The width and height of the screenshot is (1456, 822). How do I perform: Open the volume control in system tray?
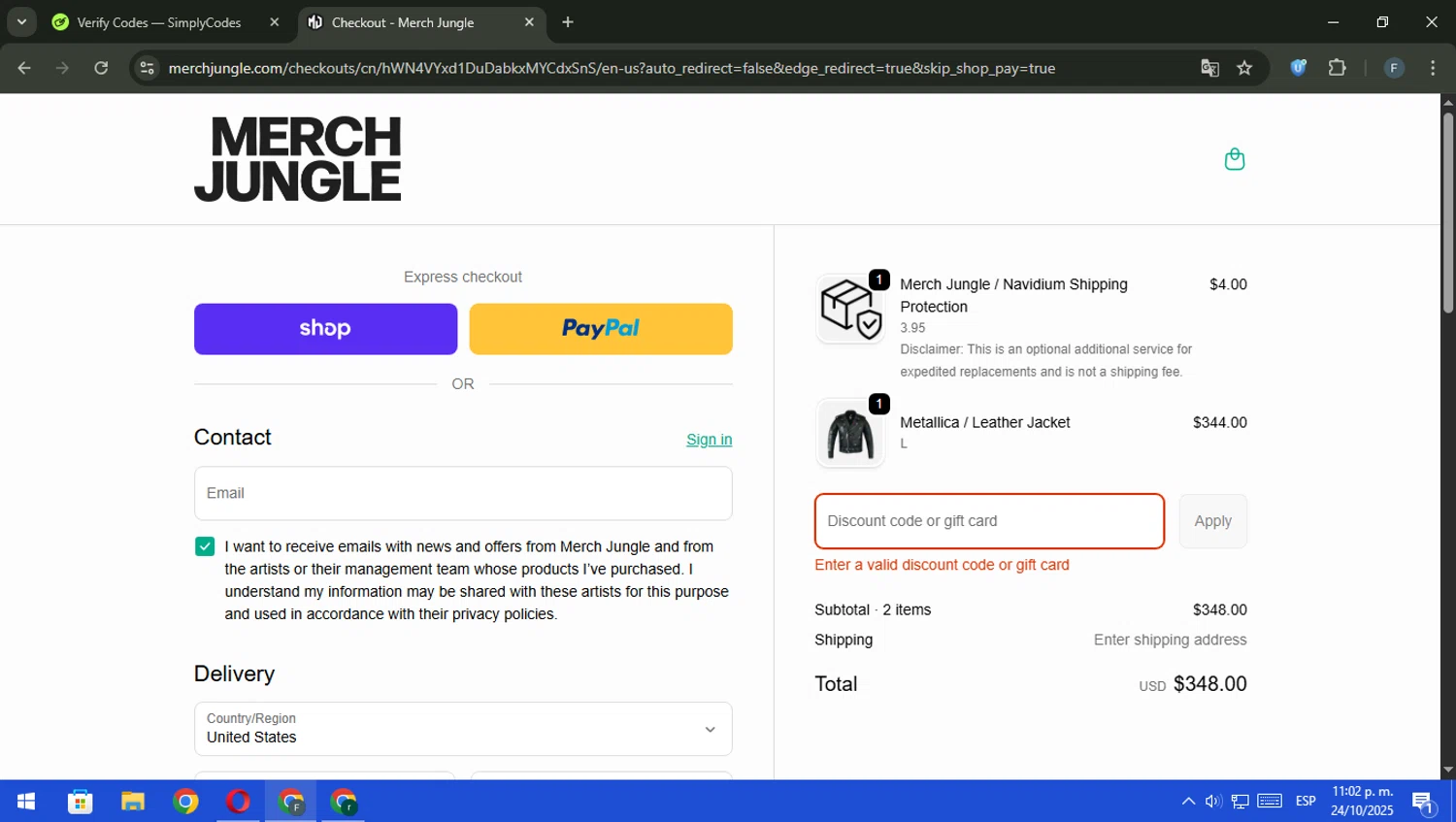[1213, 802]
